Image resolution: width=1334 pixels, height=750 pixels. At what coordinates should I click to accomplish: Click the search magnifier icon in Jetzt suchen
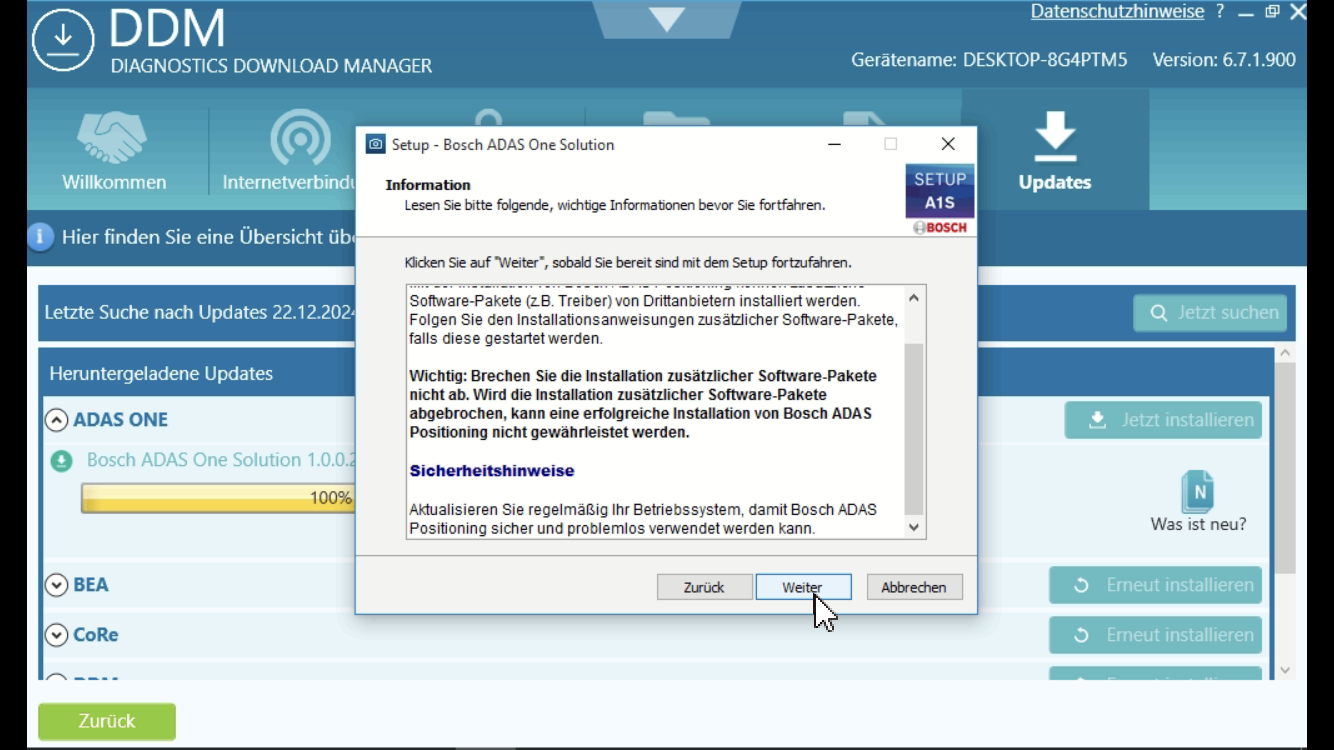click(x=1159, y=313)
